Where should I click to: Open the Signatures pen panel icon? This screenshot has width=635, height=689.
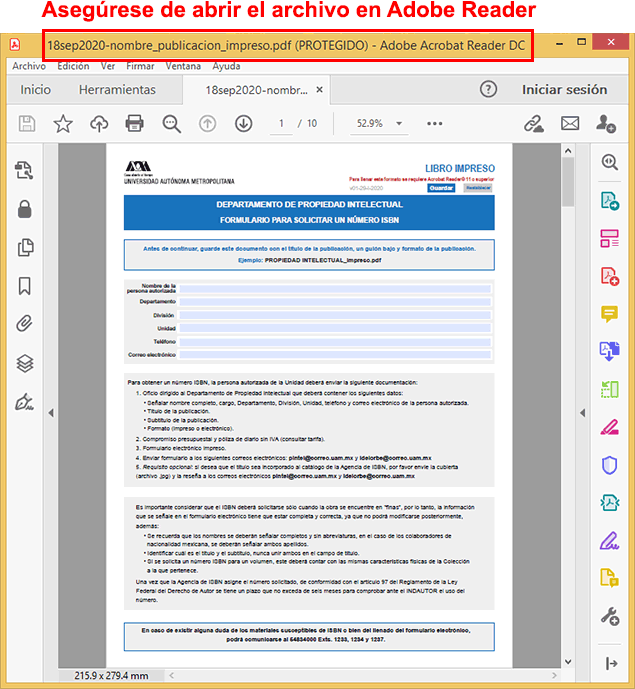tap(25, 402)
